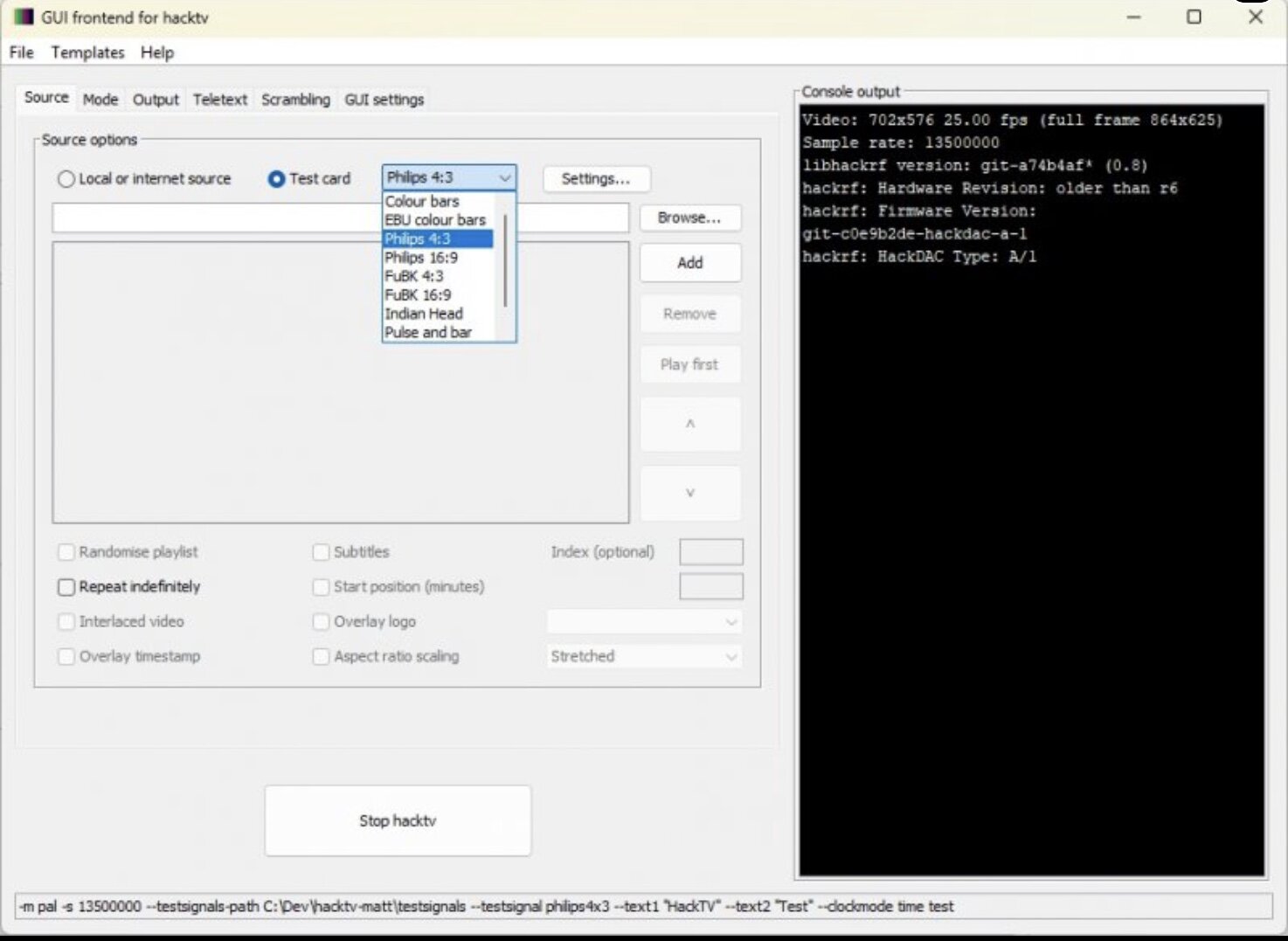
Task: Open test card Settings... button
Action: (596, 178)
